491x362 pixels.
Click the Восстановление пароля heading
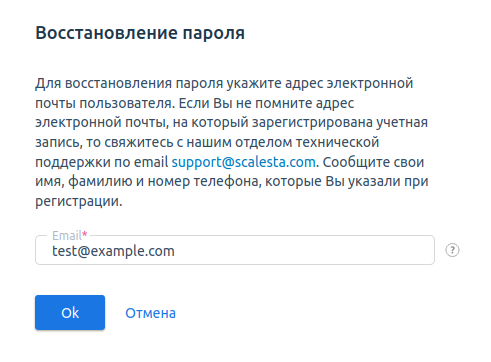coord(140,33)
